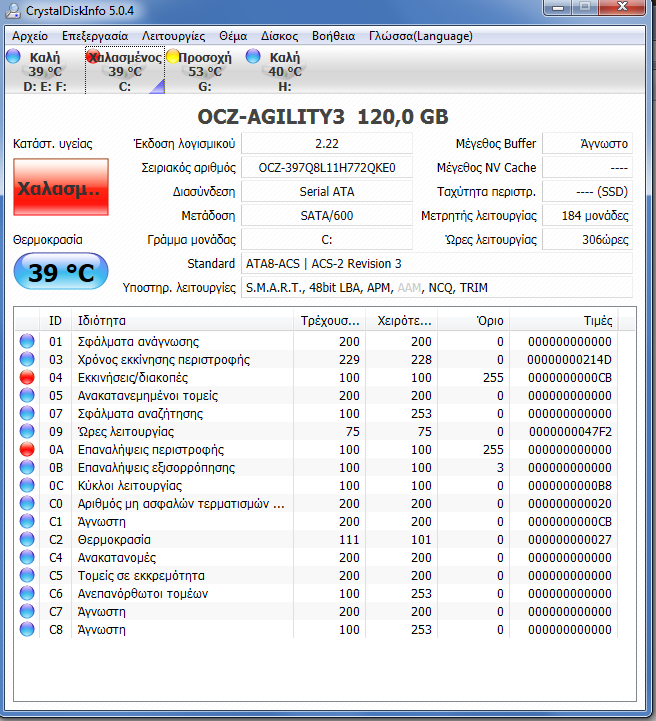Click red status orb for attribute 0A

(27, 449)
